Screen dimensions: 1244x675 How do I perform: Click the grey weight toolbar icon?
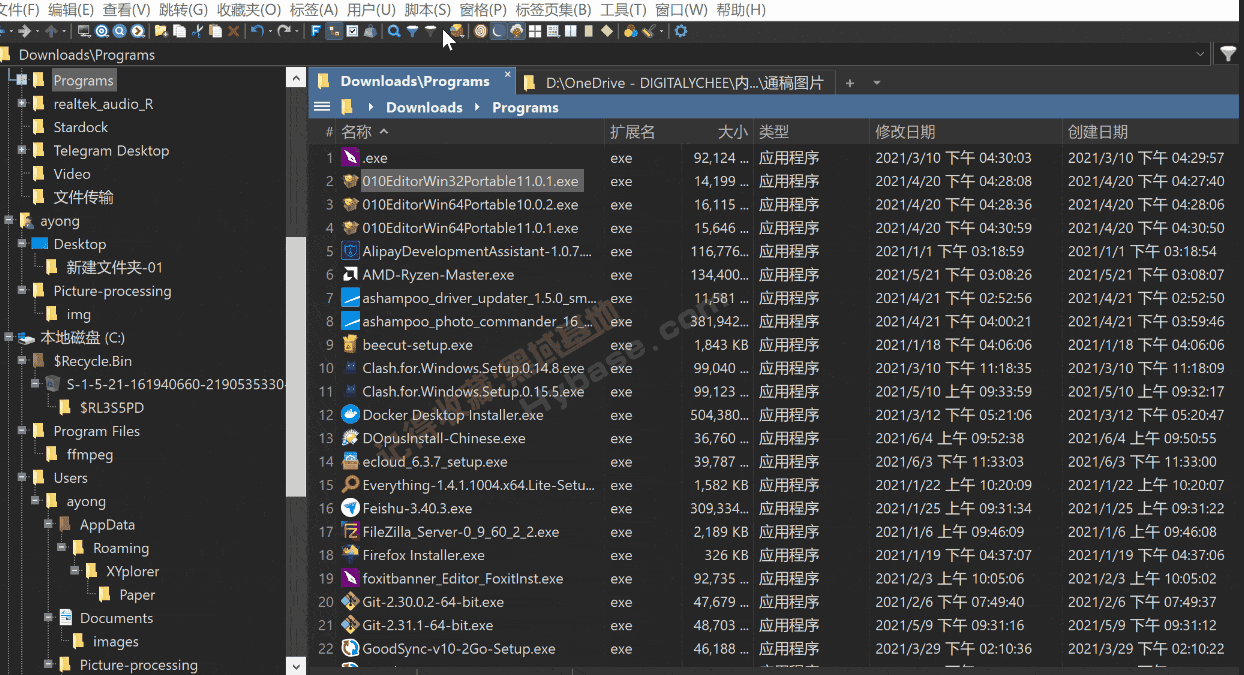(x=371, y=31)
